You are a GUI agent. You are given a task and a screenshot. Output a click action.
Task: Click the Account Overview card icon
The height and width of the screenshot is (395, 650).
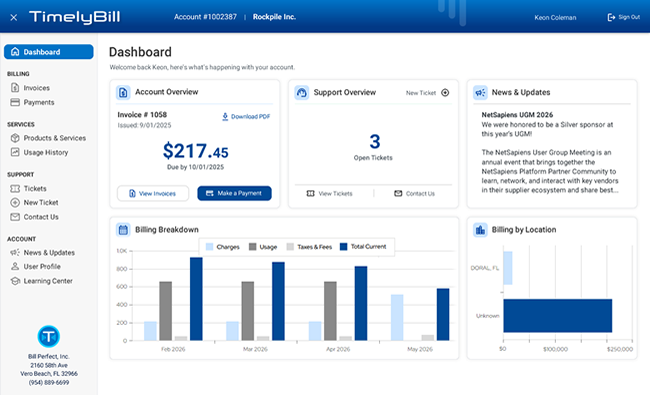(x=123, y=92)
